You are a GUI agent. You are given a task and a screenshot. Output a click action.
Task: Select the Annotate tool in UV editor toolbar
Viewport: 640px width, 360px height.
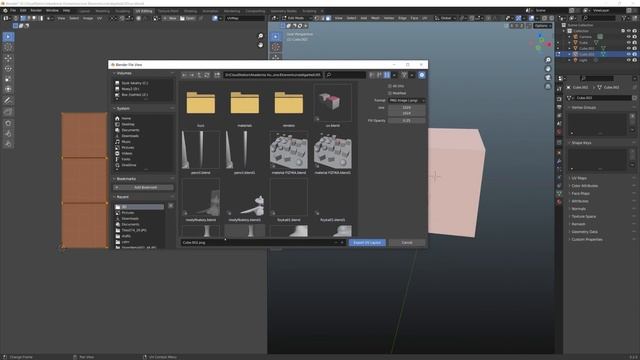[x=8, y=100]
